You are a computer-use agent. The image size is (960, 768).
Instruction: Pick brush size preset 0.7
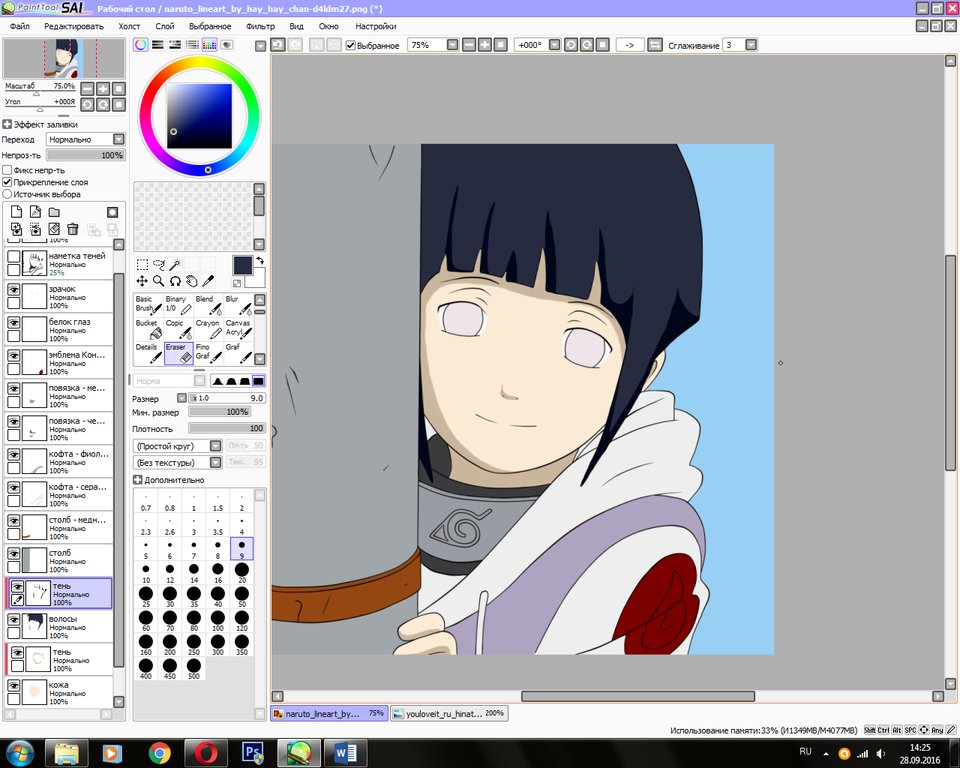pos(146,502)
